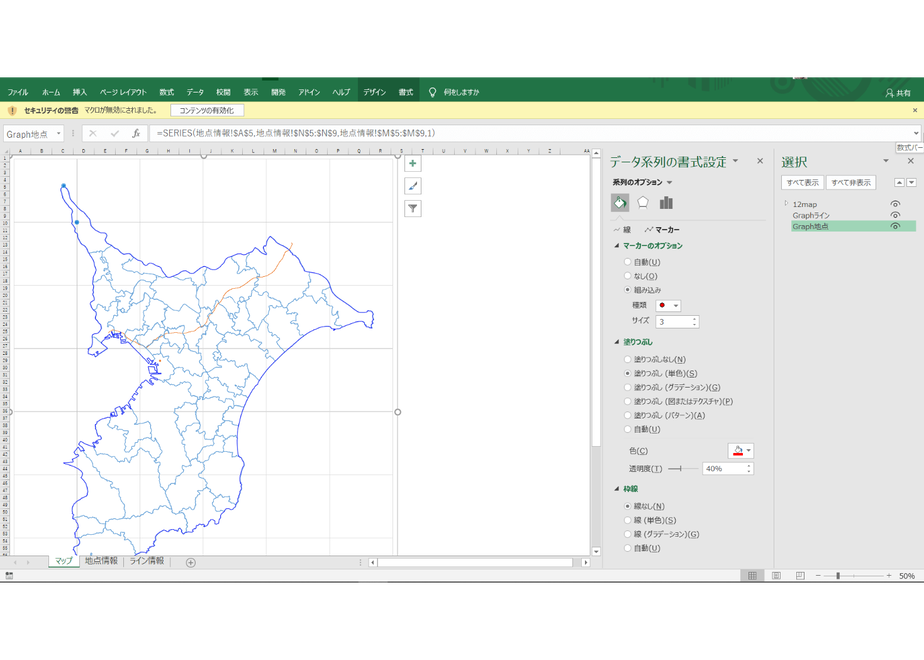Switch to 地点情報 sheet tab
This screenshot has width=924, height=660.
tap(101, 561)
